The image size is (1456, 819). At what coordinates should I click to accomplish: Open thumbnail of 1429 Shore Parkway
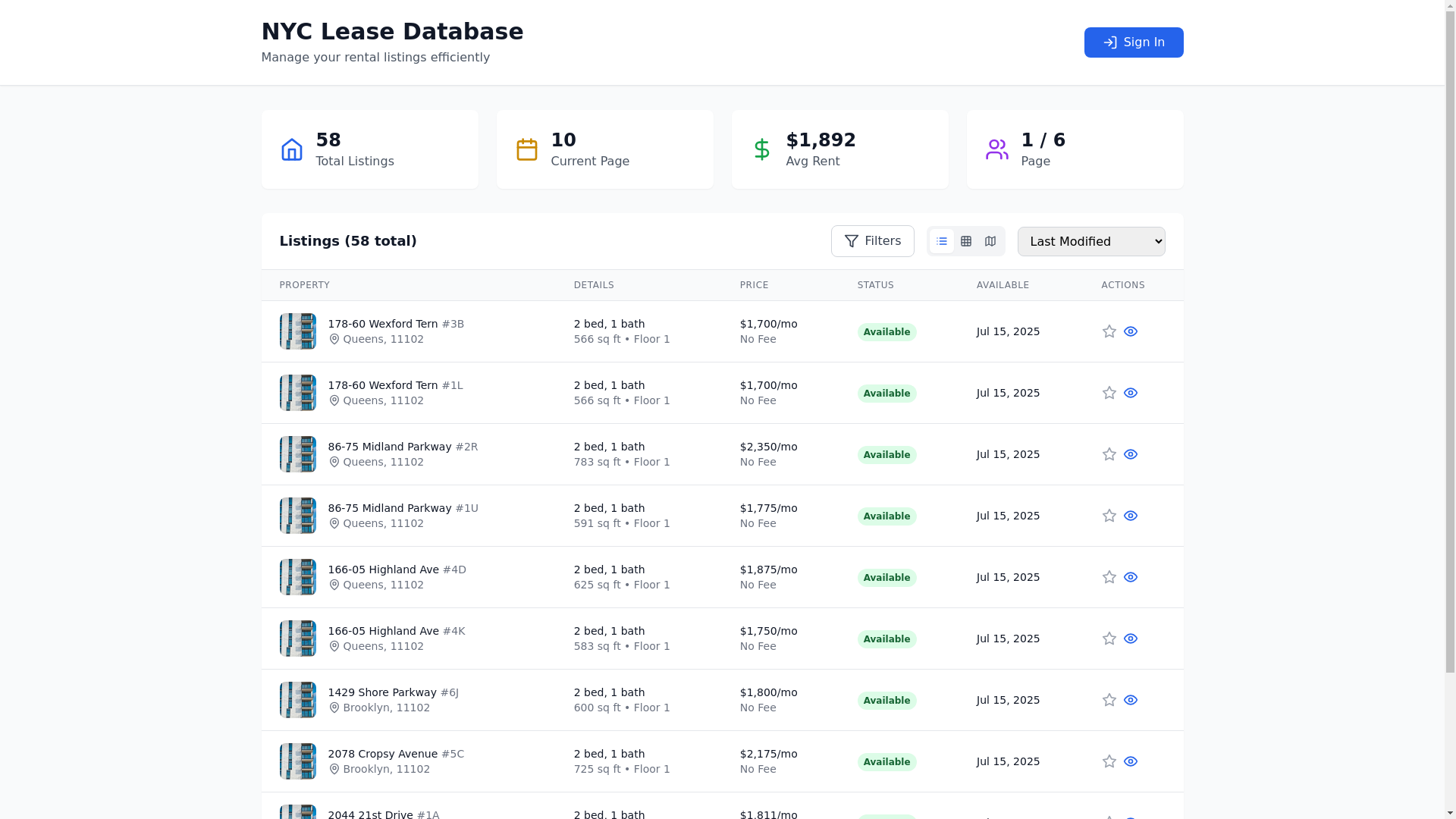coord(298,700)
